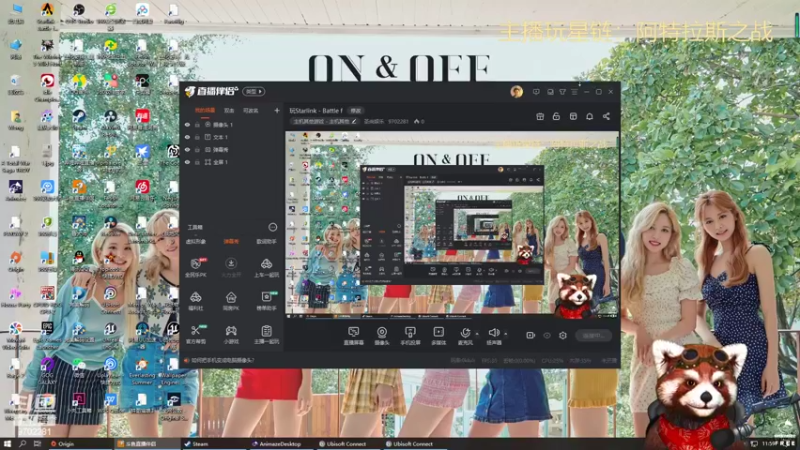The image size is (800, 450).
Task: Open the user avatar in title bar
Action: [x=516, y=91]
